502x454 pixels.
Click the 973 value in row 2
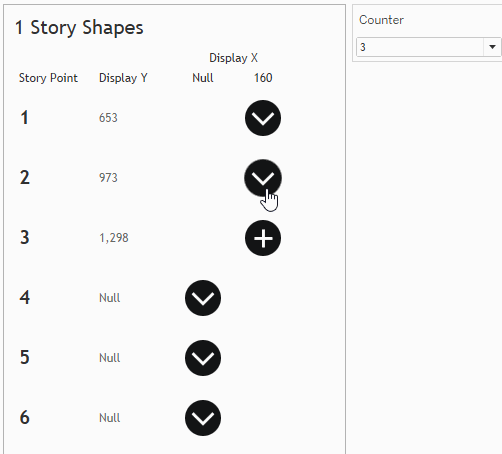coord(108,178)
